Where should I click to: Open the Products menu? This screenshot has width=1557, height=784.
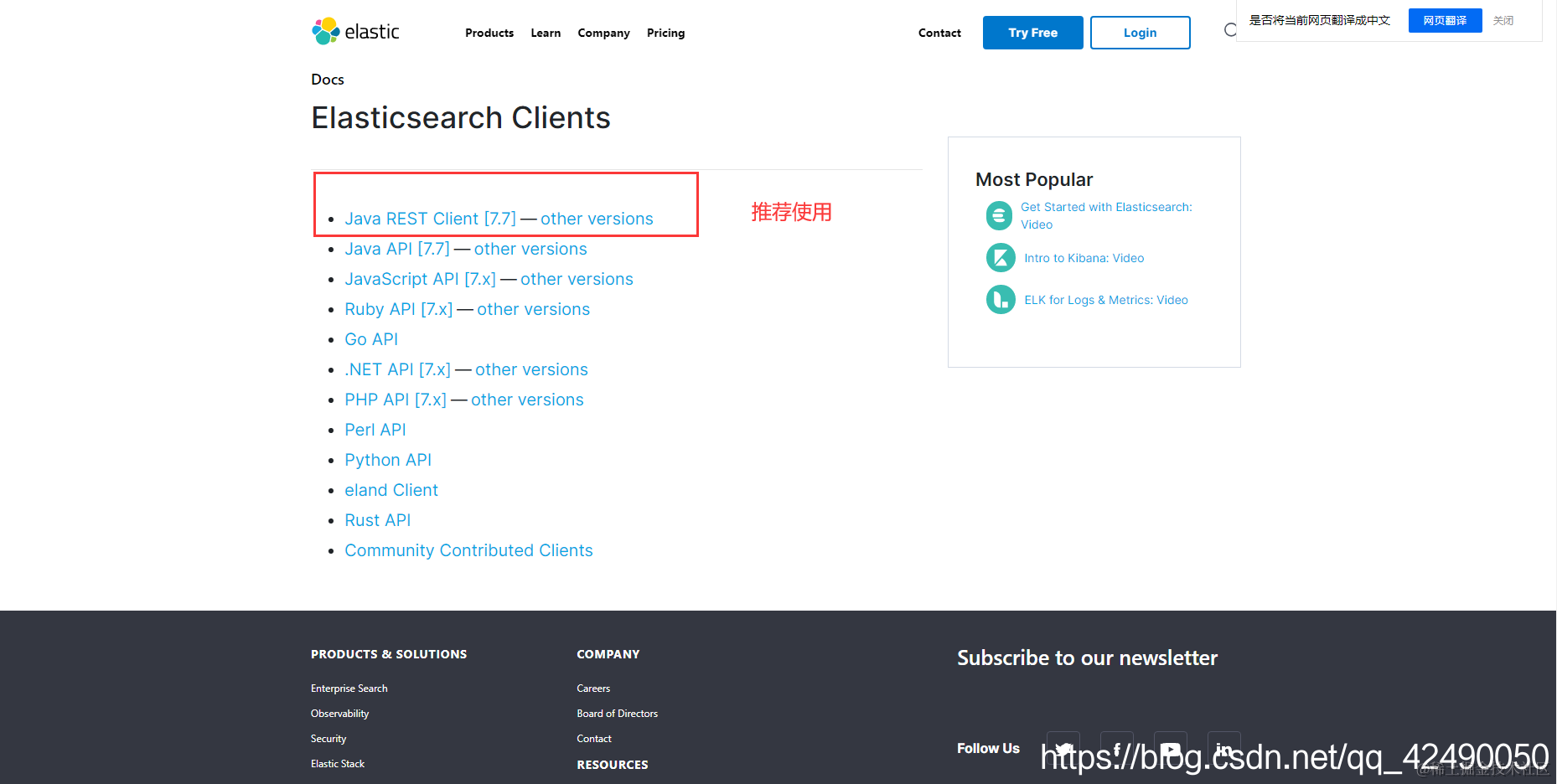489,33
